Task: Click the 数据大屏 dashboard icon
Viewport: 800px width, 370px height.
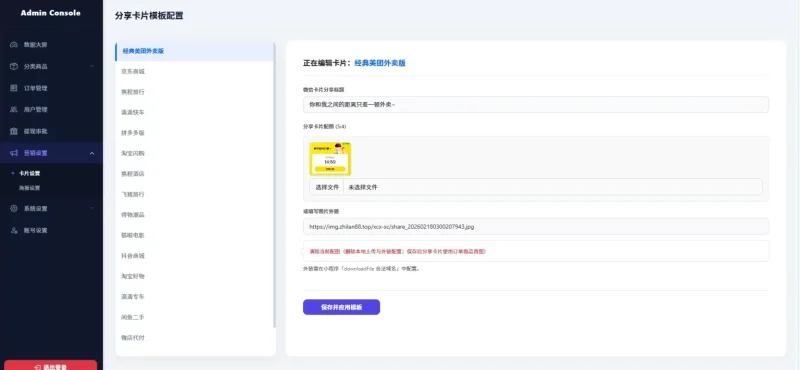Action: pos(14,45)
